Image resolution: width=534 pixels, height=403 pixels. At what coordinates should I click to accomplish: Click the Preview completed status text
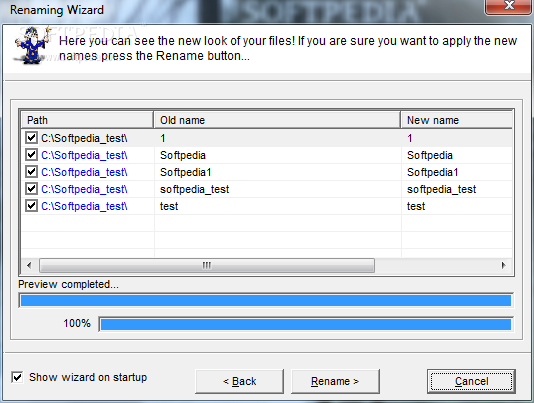(68, 284)
